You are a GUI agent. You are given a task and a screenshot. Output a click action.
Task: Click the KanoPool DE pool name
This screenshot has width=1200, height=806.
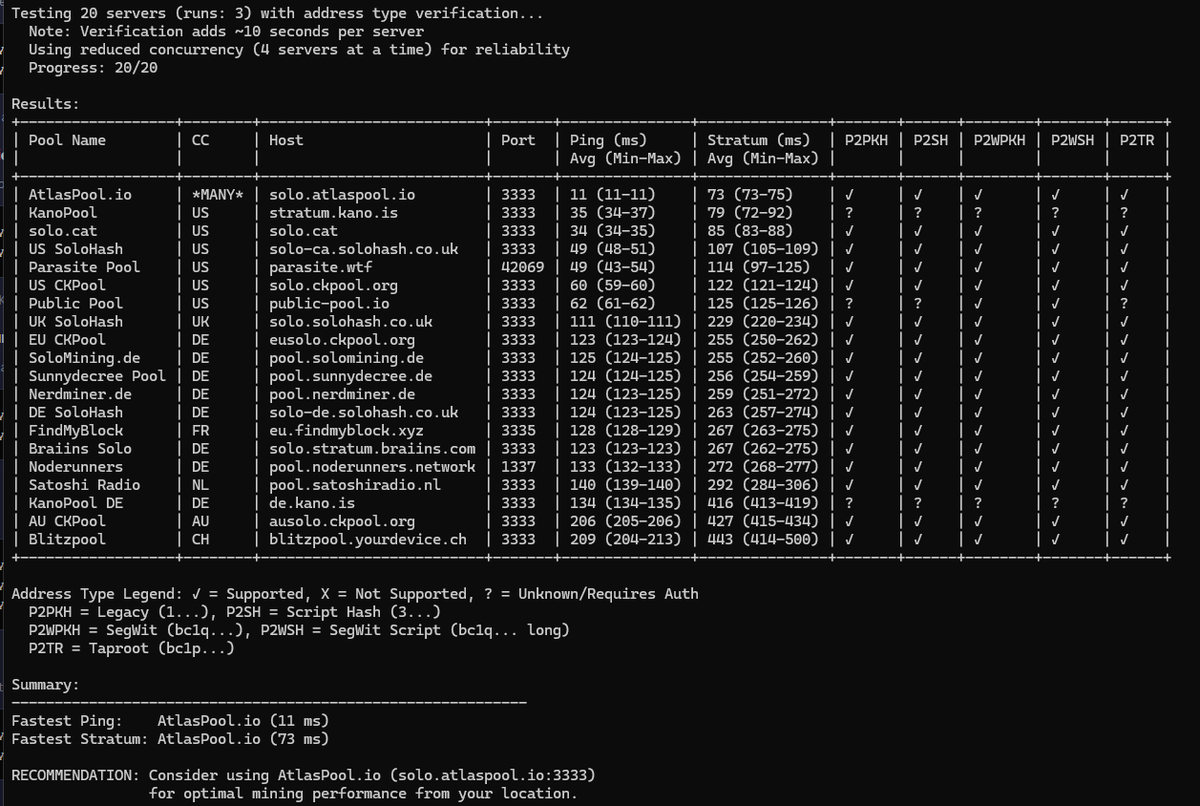tap(76, 503)
